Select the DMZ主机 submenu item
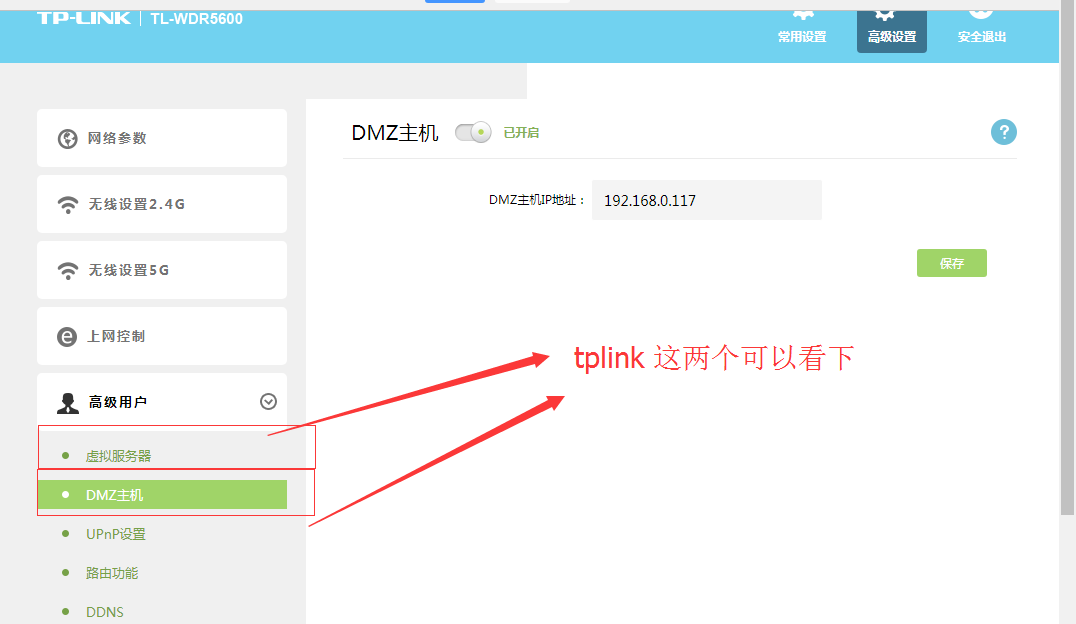 click(x=163, y=494)
